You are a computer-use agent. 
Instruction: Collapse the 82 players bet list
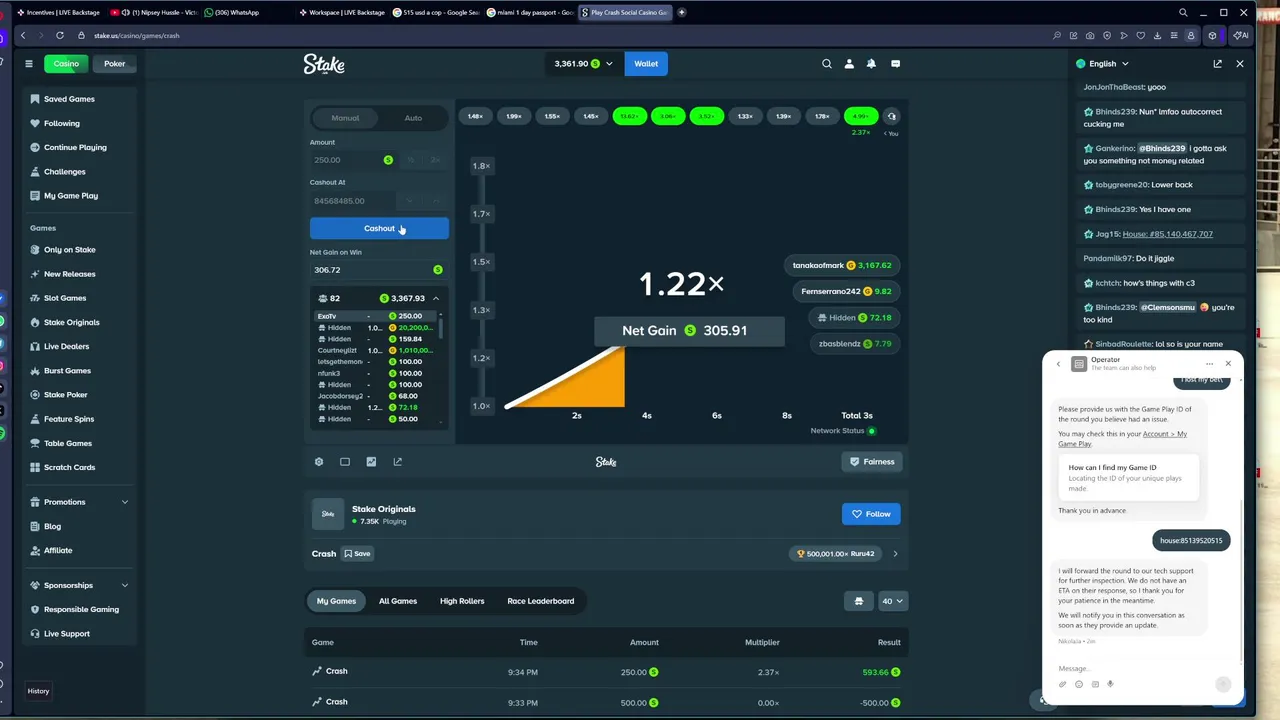[436, 298]
